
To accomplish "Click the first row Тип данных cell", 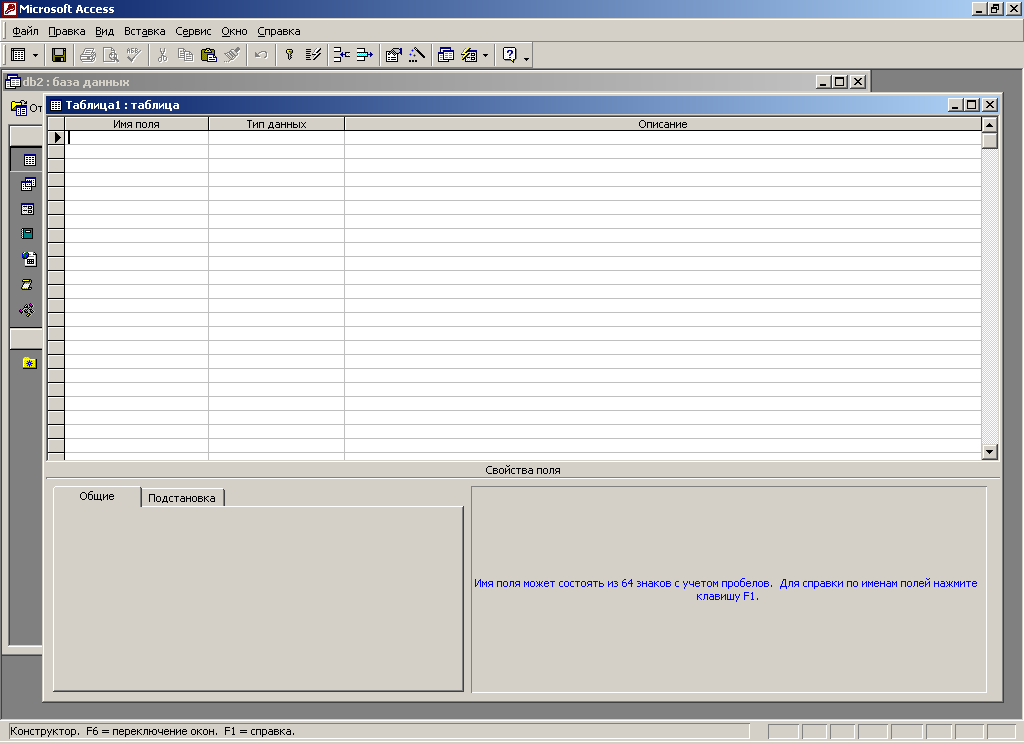I will [x=276, y=138].
